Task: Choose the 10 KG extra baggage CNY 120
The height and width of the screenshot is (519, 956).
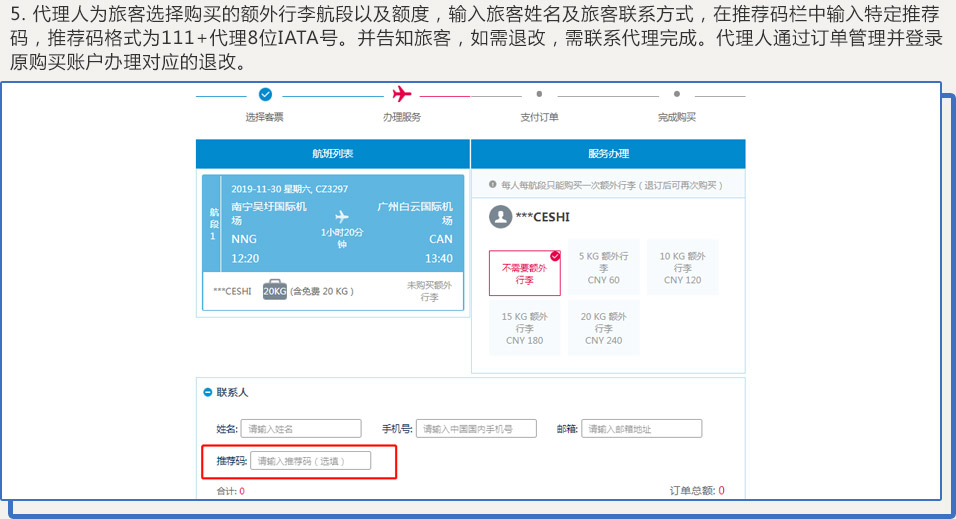Action: 682,268
